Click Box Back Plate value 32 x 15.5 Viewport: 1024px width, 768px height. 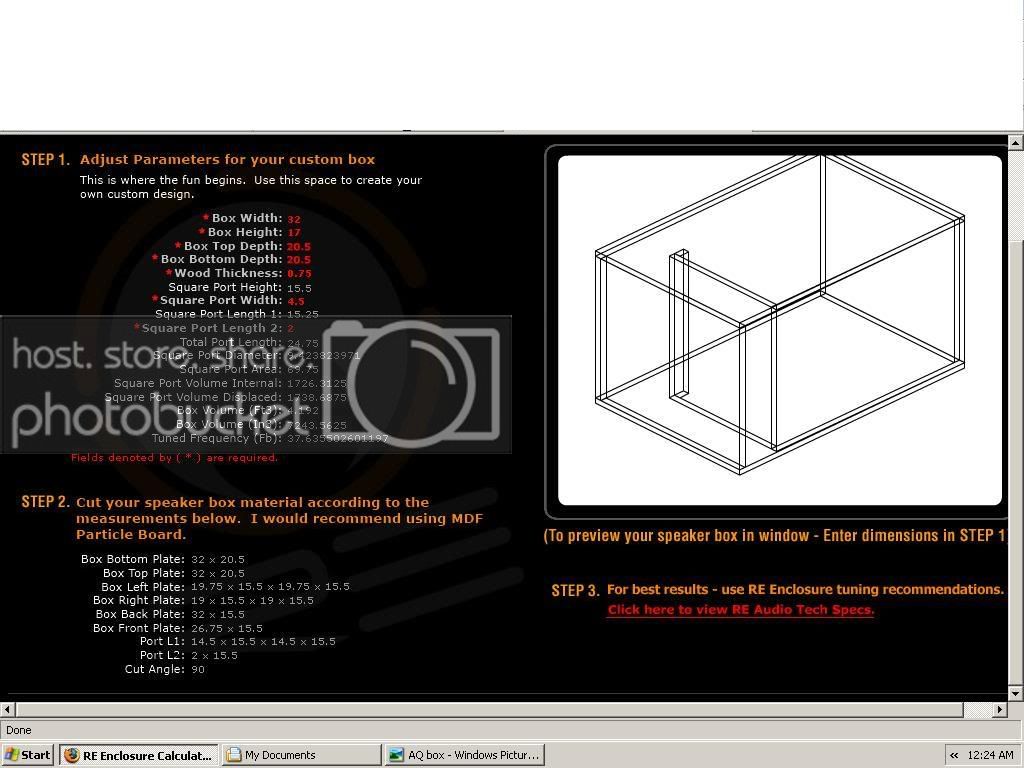217,615
